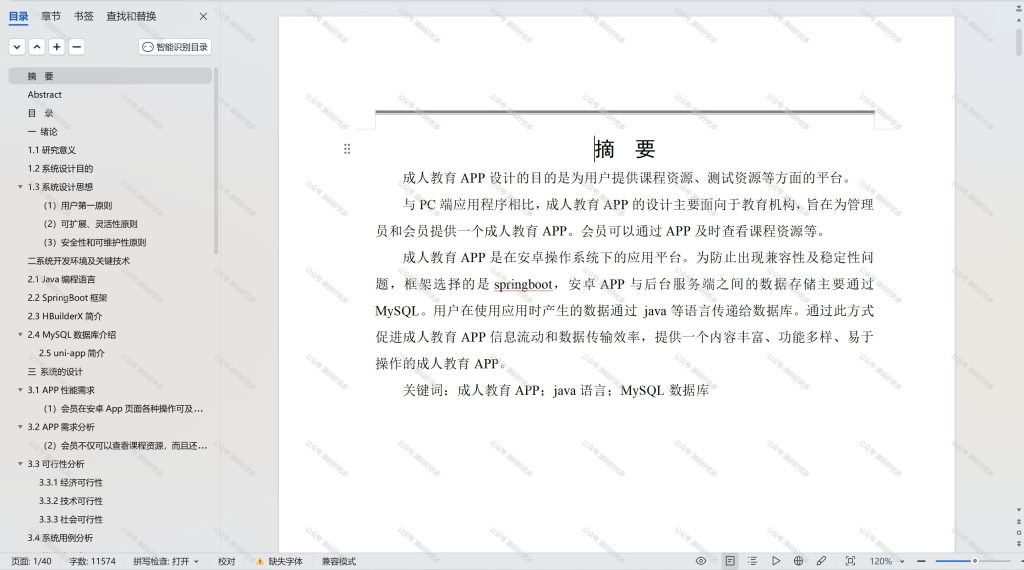1024x570 pixels.
Task: Click the up arrow outline button
Action: pos(37,47)
